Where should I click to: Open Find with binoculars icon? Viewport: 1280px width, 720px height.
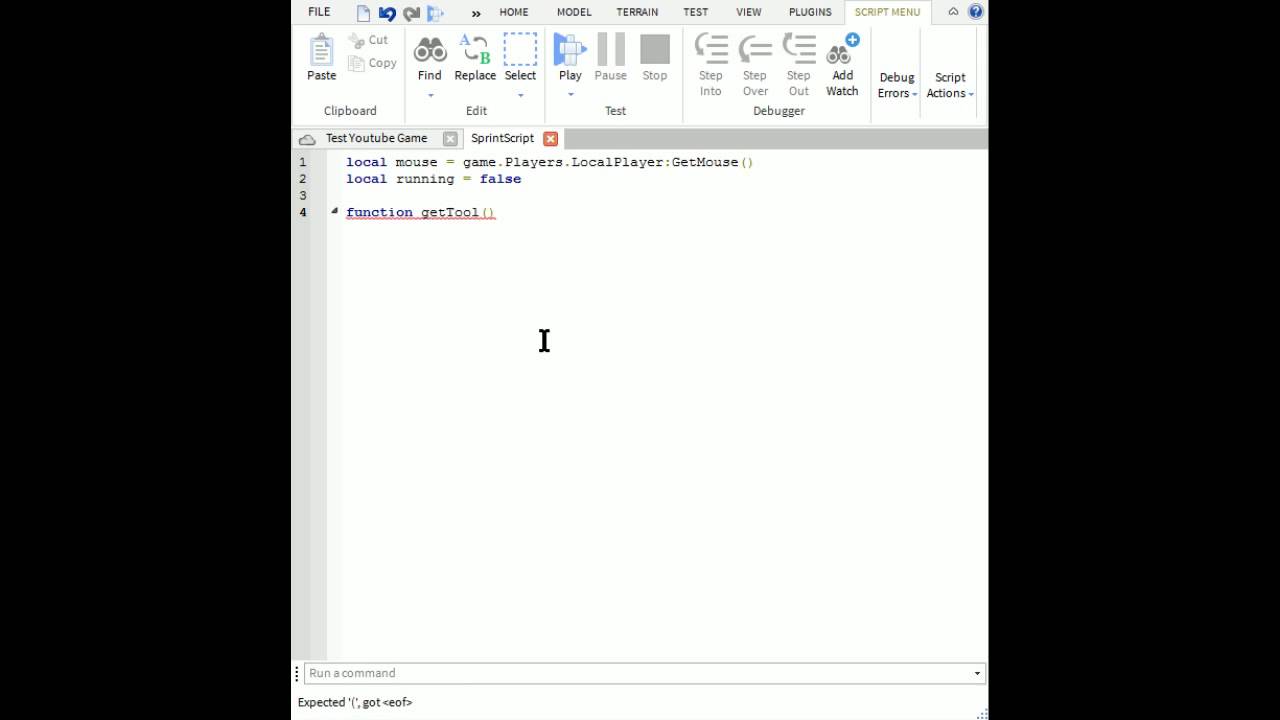coord(430,49)
